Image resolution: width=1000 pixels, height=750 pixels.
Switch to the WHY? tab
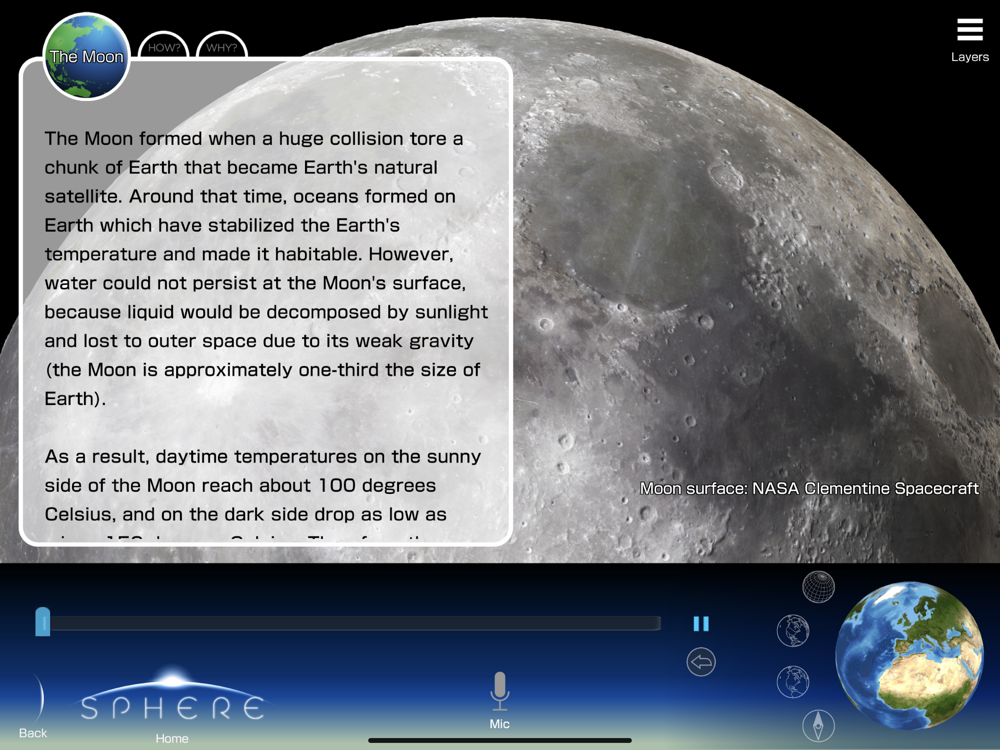click(x=221, y=47)
